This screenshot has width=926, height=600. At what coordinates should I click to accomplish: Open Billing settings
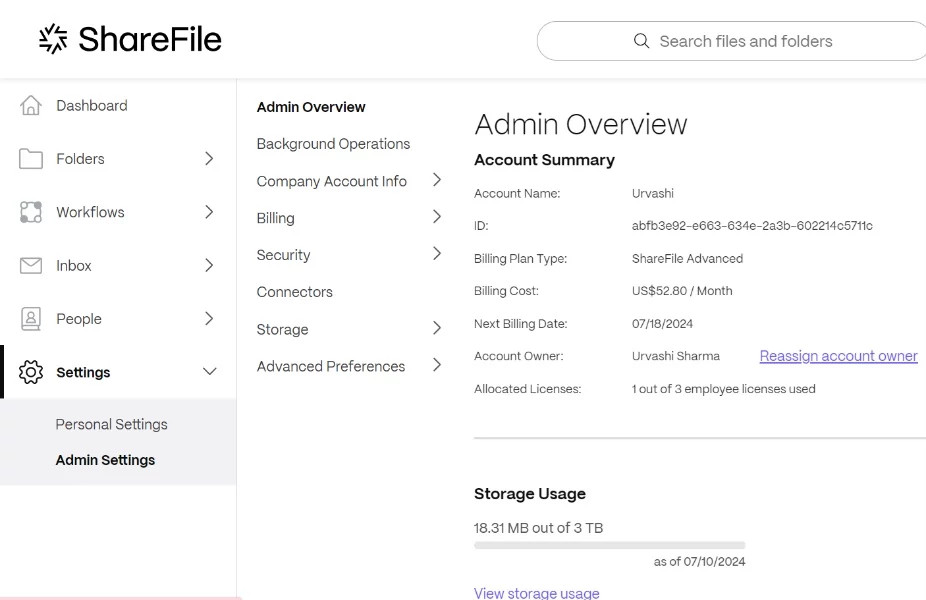click(276, 218)
